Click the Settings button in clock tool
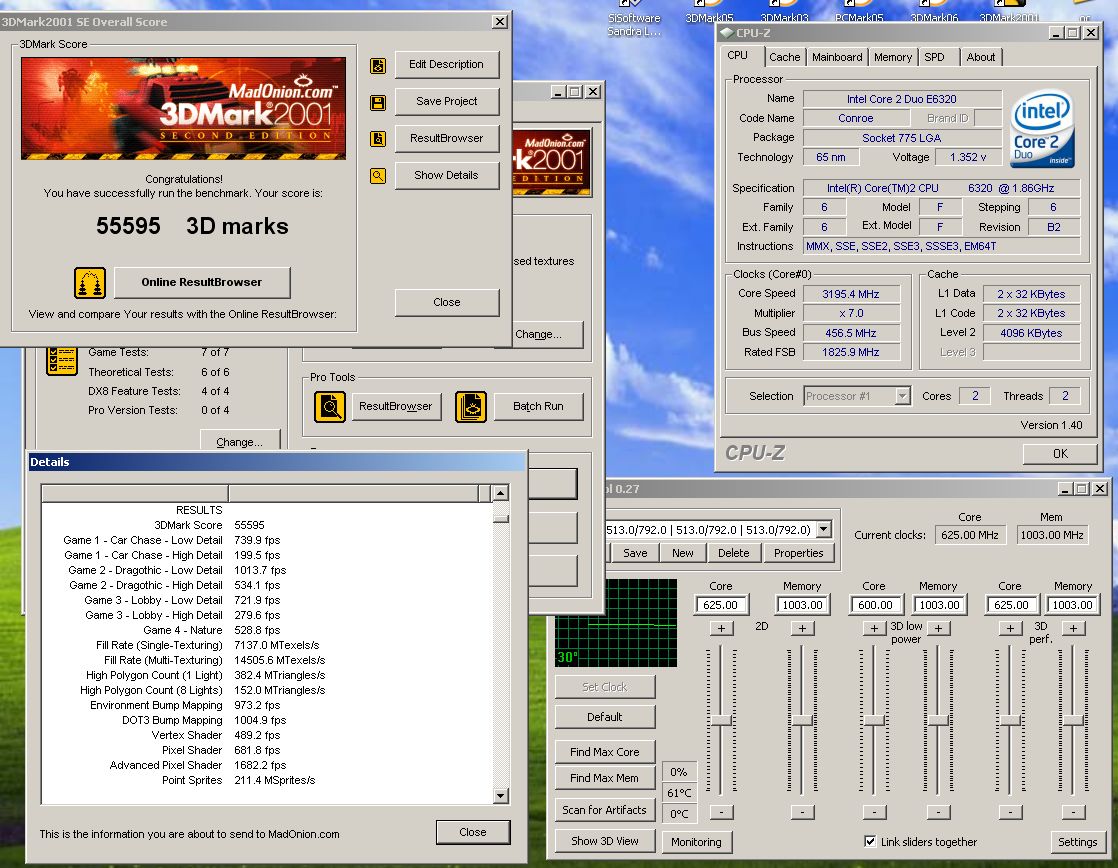Image resolution: width=1118 pixels, height=868 pixels. click(1077, 842)
